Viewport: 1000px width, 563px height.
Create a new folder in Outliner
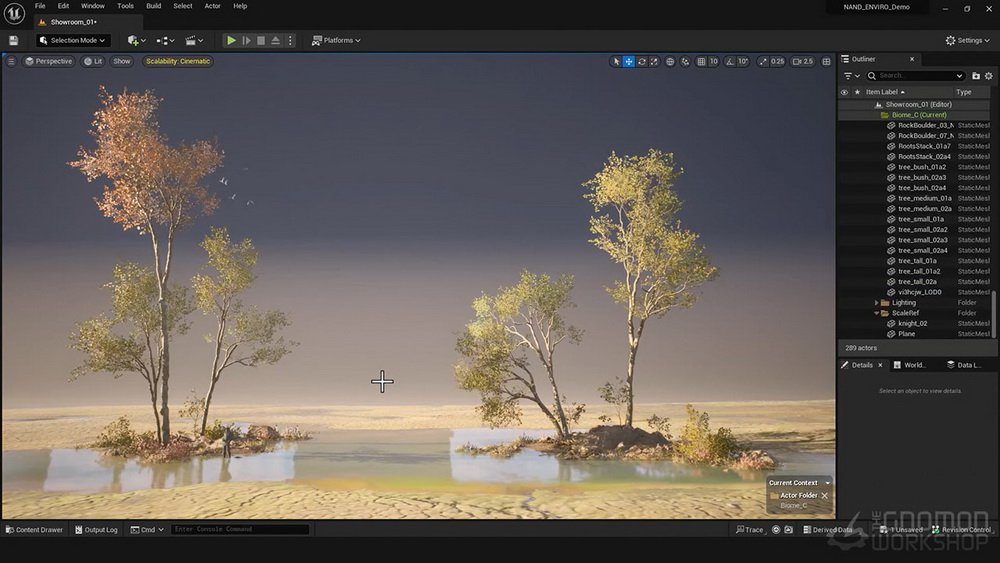976,76
